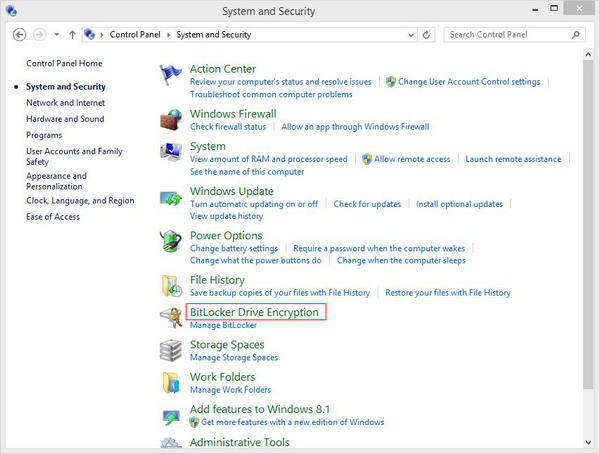
Task: Click the Work Folders icon
Action: coord(171,382)
